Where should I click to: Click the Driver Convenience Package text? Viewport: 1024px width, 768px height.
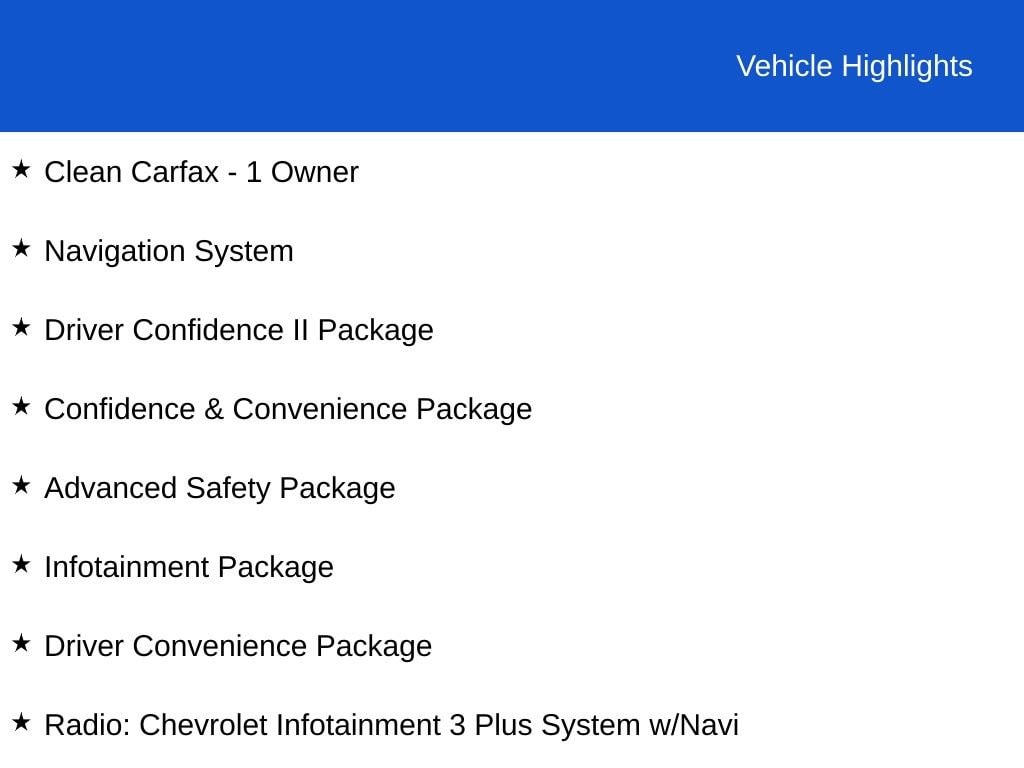click(x=238, y=647)
